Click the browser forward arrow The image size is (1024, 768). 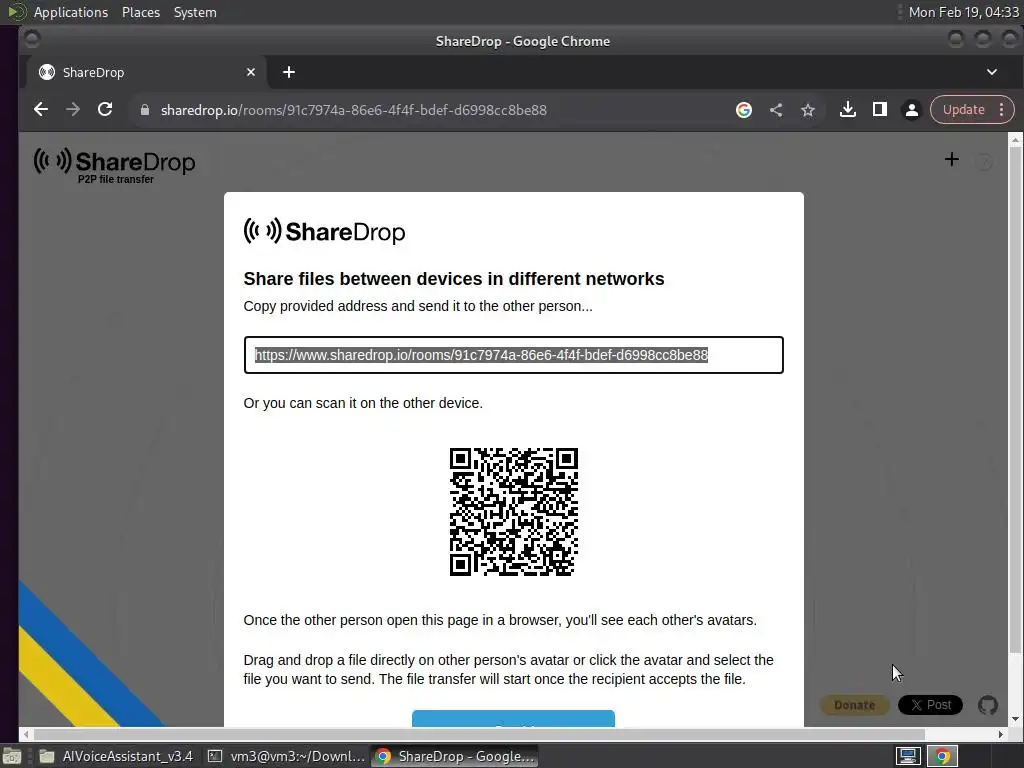[x=72, y=110]
